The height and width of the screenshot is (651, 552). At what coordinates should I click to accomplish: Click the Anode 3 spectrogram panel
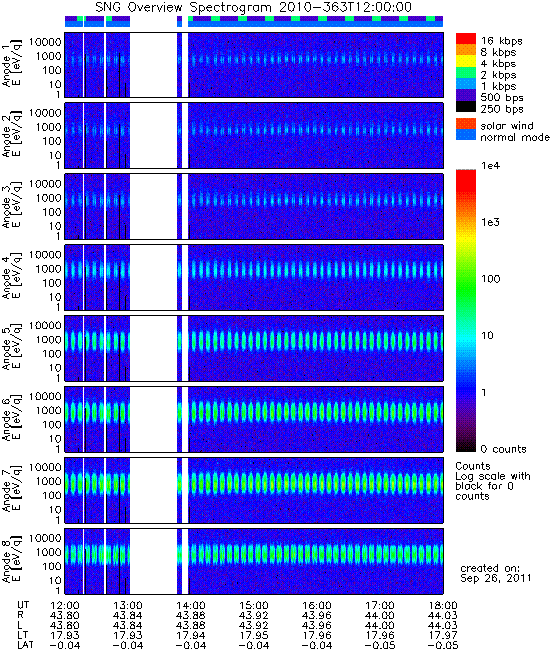coord(254,206)
